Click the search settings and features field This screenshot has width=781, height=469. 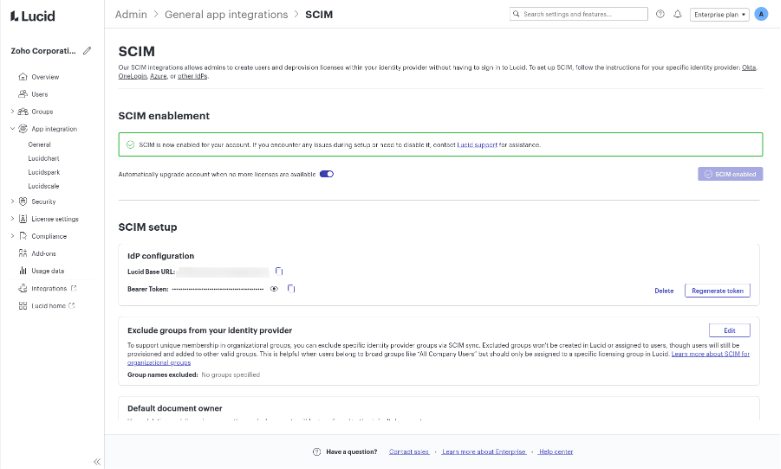click(x=578, y=14)
